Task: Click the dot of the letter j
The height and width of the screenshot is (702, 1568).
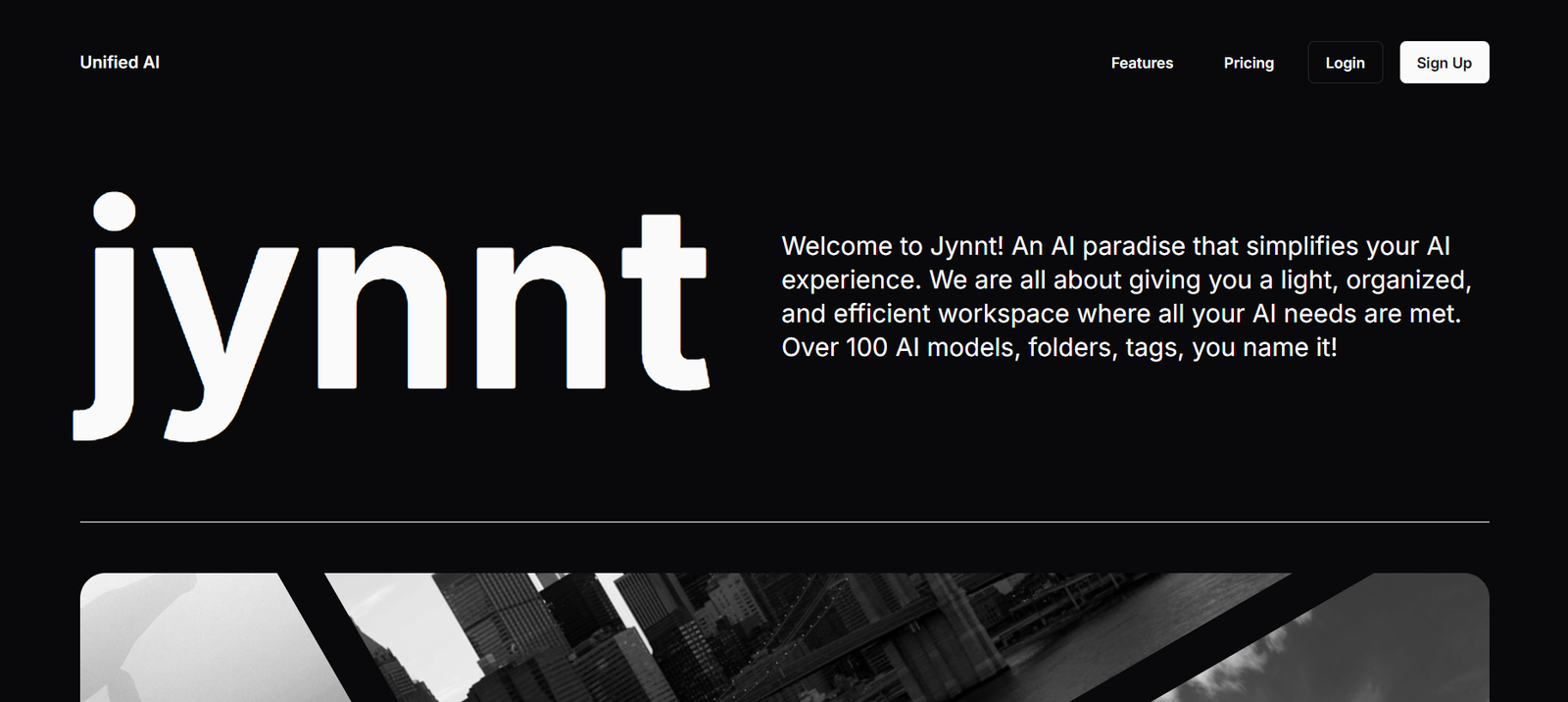Action: pyautogui.click(x=115, y=212)
